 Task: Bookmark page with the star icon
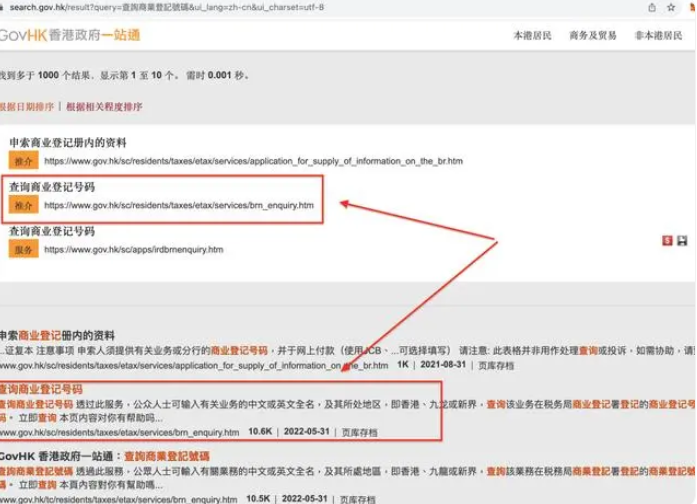coord(671,7)
